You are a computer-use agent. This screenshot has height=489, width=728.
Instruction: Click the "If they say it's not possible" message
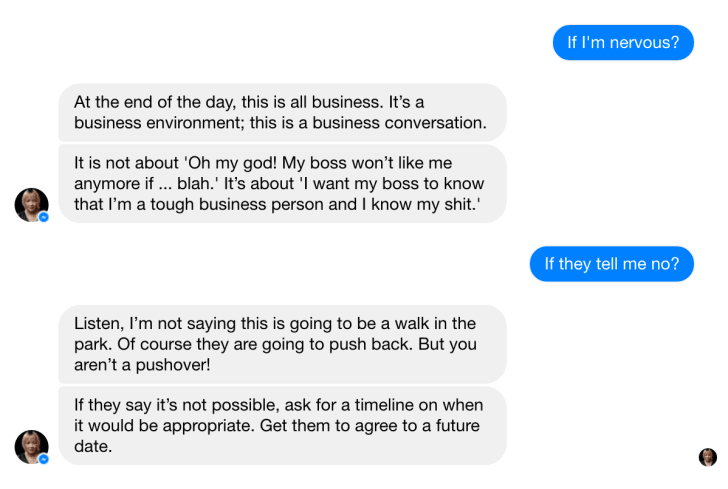282,426
